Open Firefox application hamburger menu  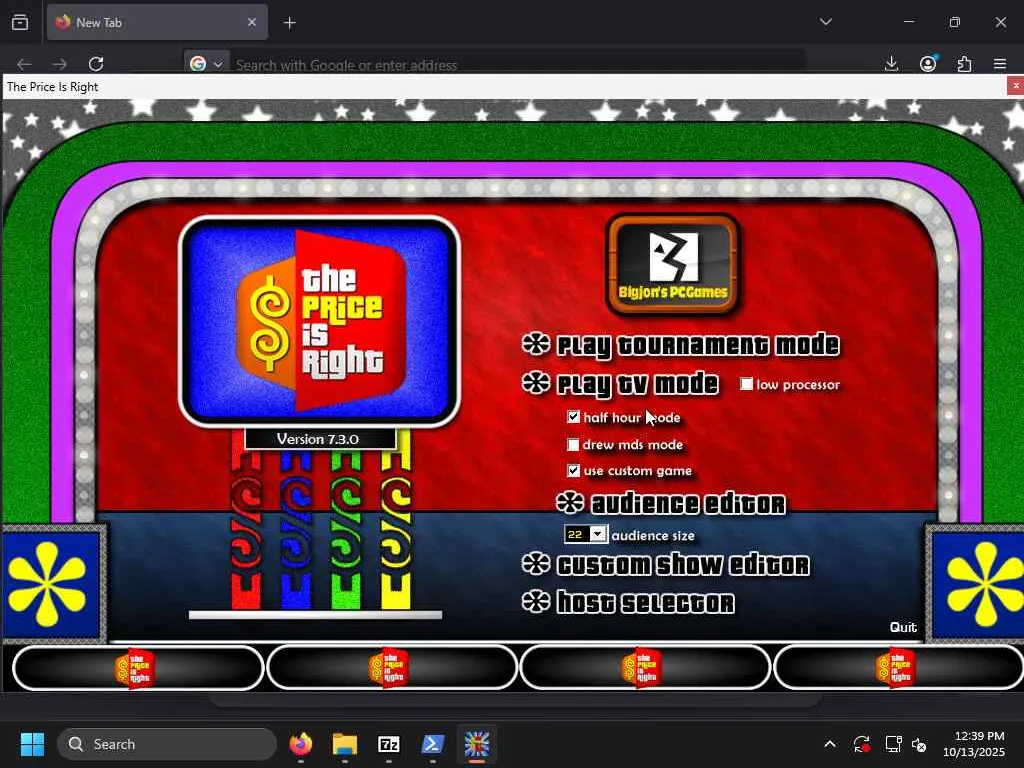click(1000, 64)
